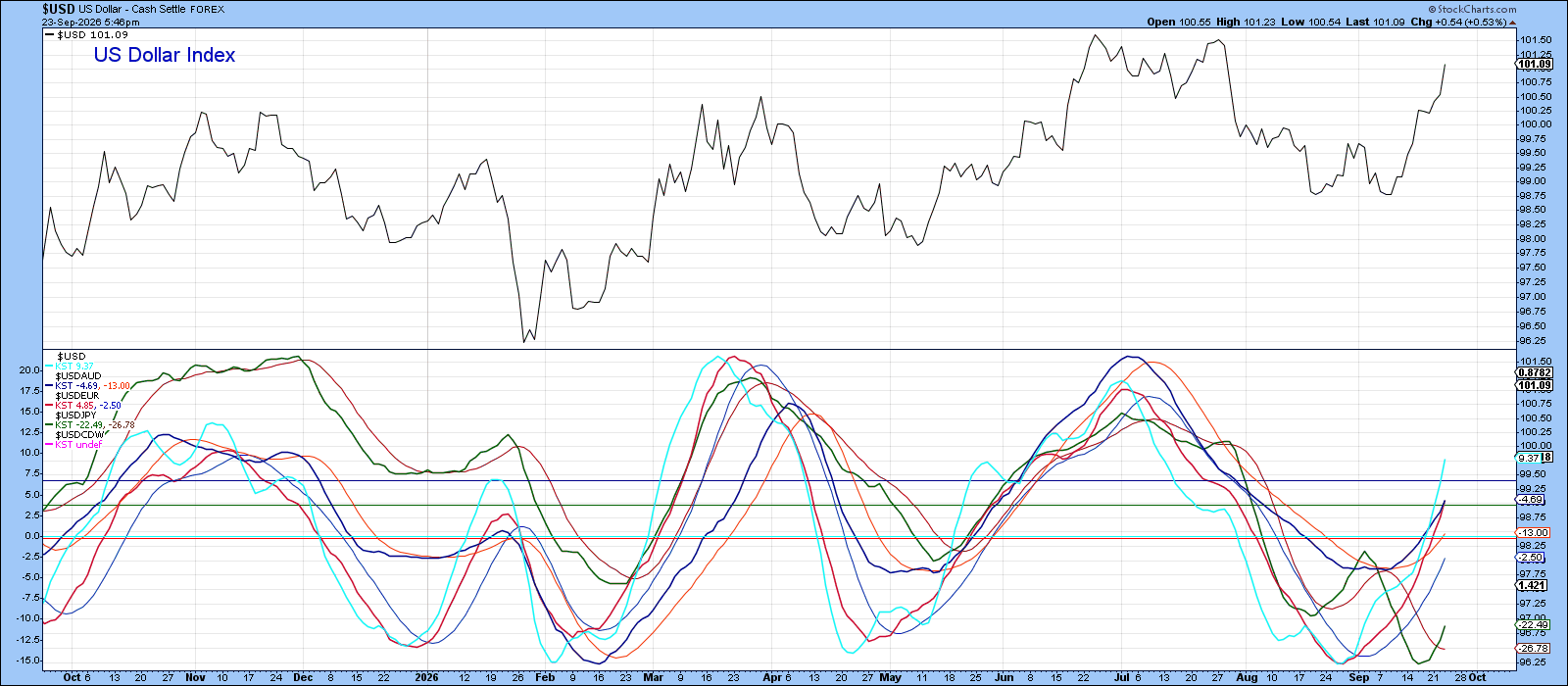
Task: Click the 0.0 label on left KST axis
Action: click(x=30, y=536)
